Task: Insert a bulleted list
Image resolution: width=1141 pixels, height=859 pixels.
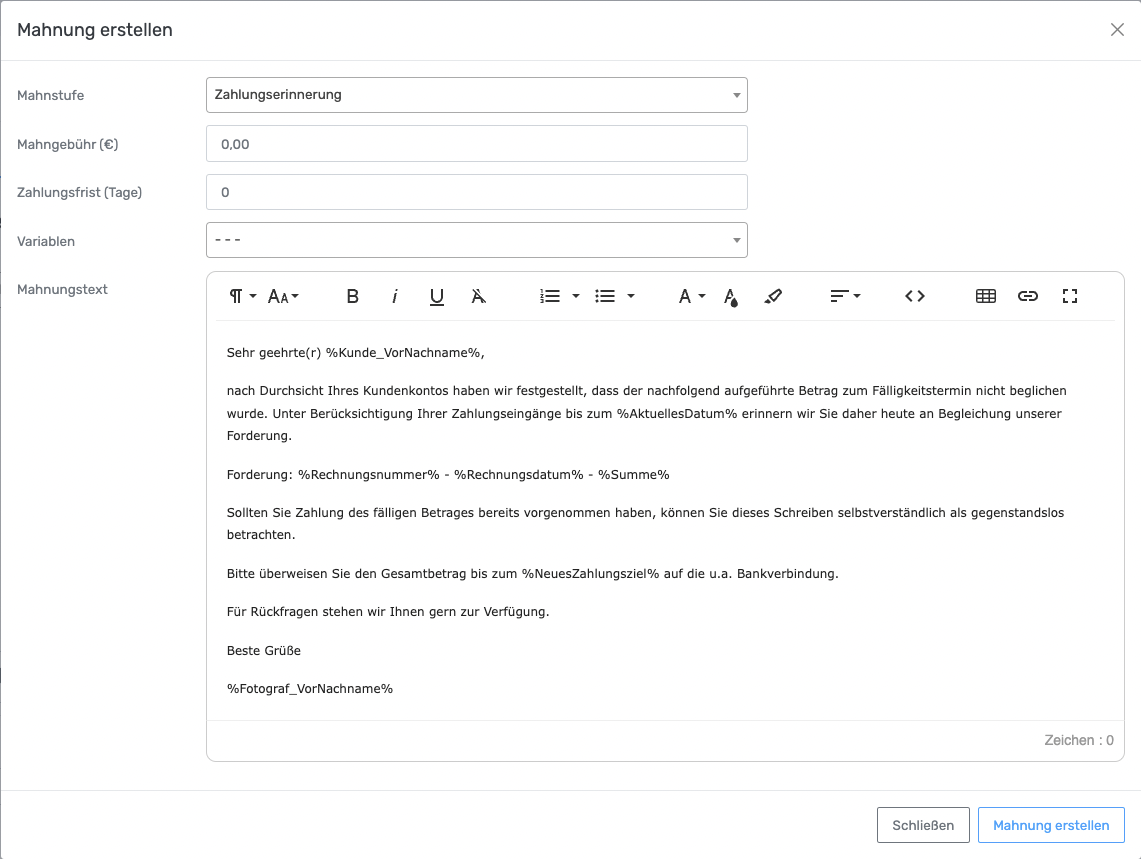Action: (x=605, y=296)
